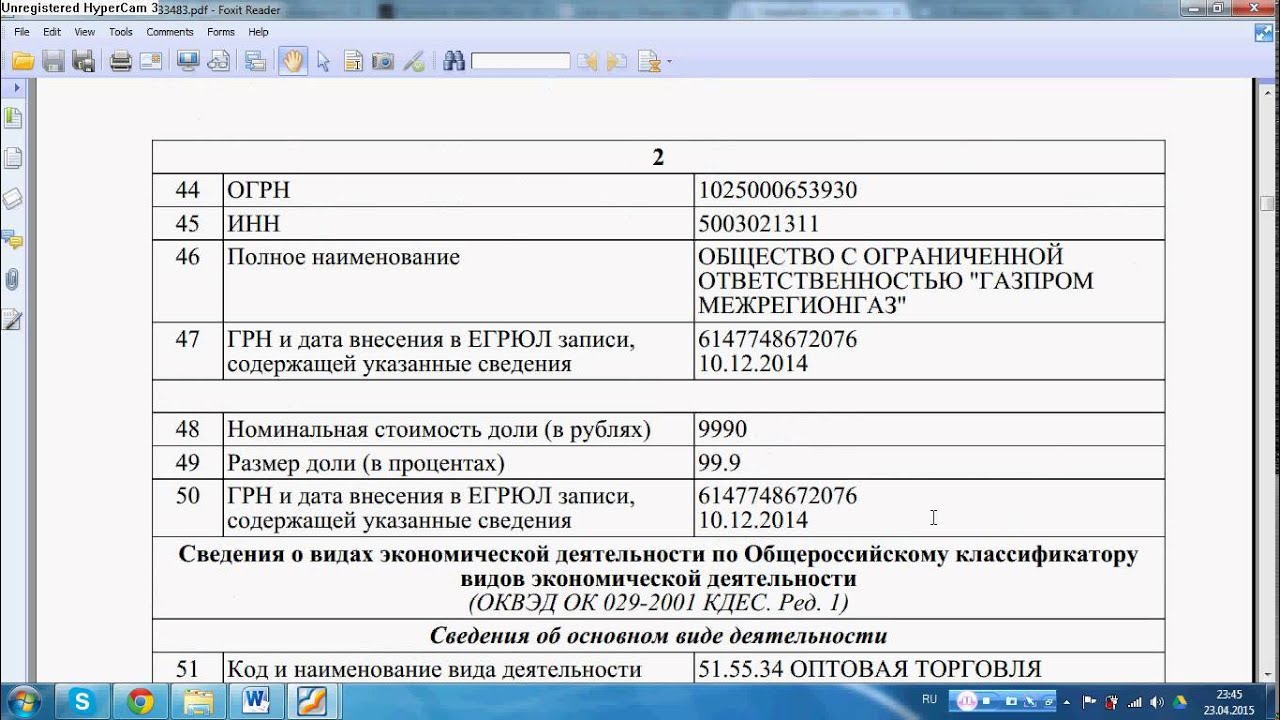Click the pen with green check icon
1280x720 pixels.
(413, 62)
